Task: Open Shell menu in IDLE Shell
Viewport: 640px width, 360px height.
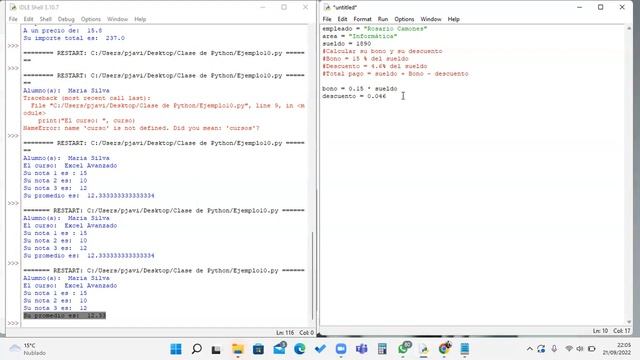Action: 45,19
